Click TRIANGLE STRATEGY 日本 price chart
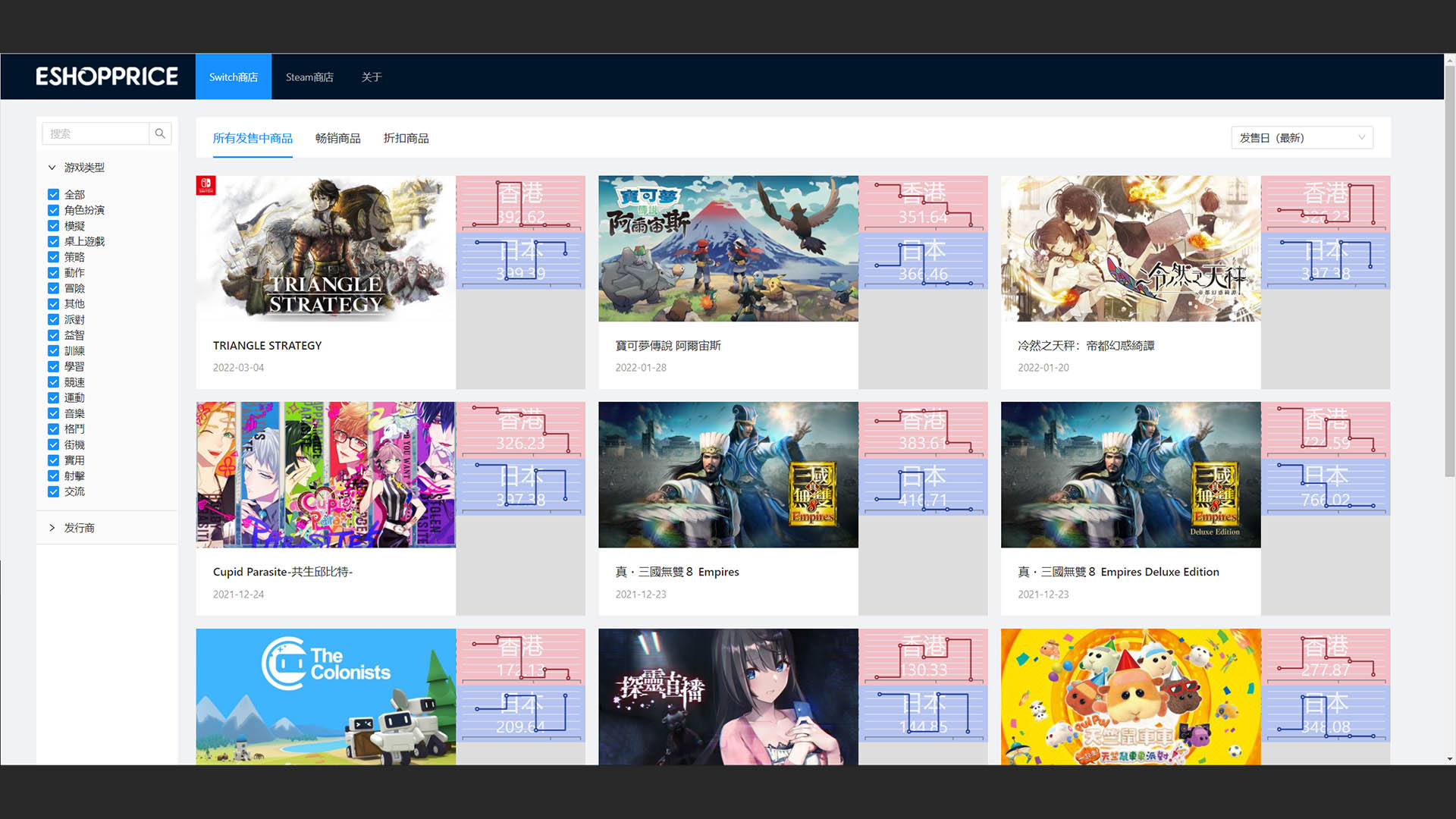The height and width of the screenshot is (819, 1456). 521,260
